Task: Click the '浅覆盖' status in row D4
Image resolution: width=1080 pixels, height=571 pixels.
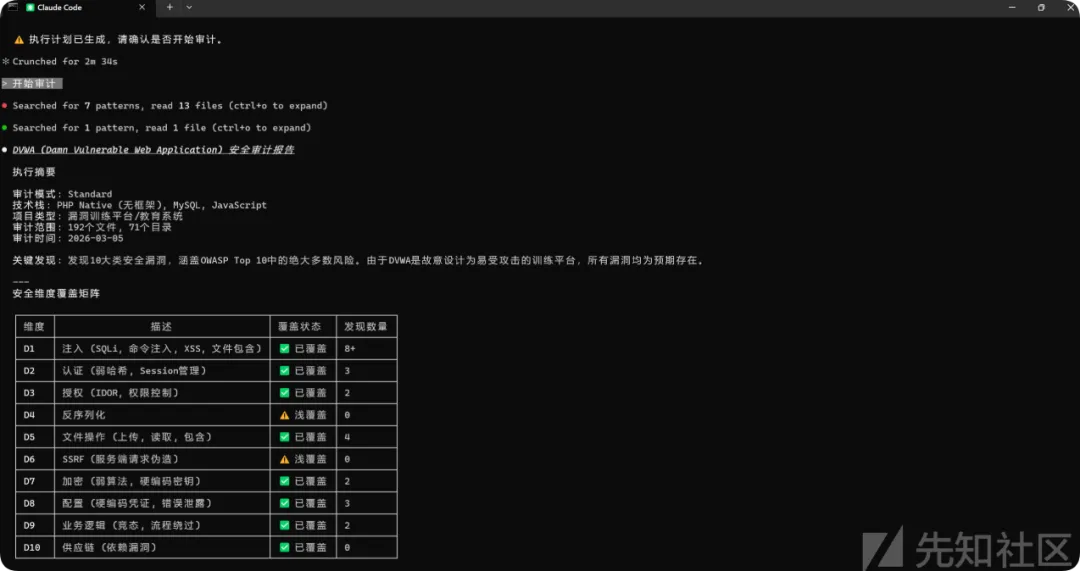Action: [311, 415]
